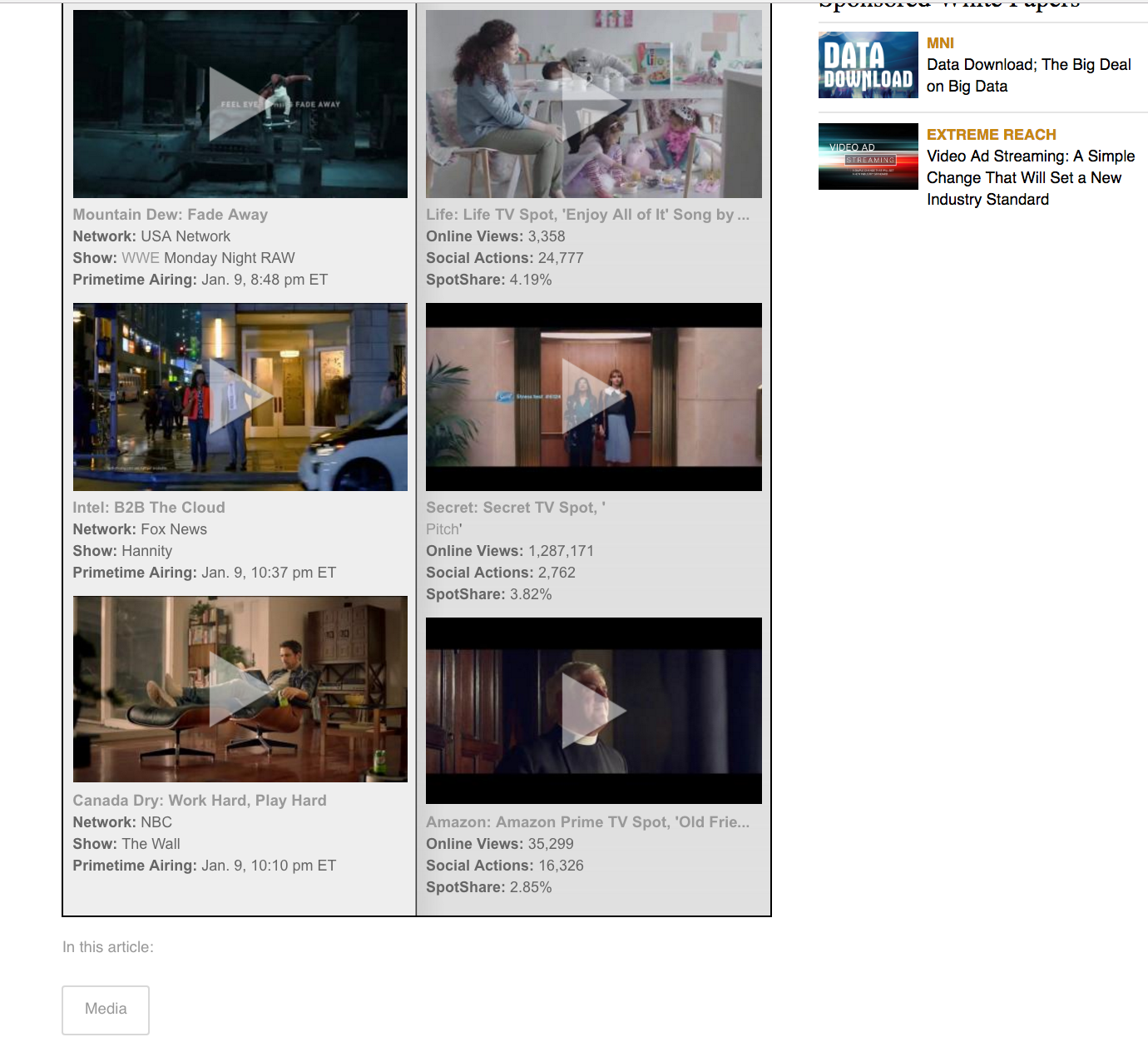
Task: Select 'Primetime Airing: Jan. 9, 10:37 pm ET'
Action: [x=205, y=573]
